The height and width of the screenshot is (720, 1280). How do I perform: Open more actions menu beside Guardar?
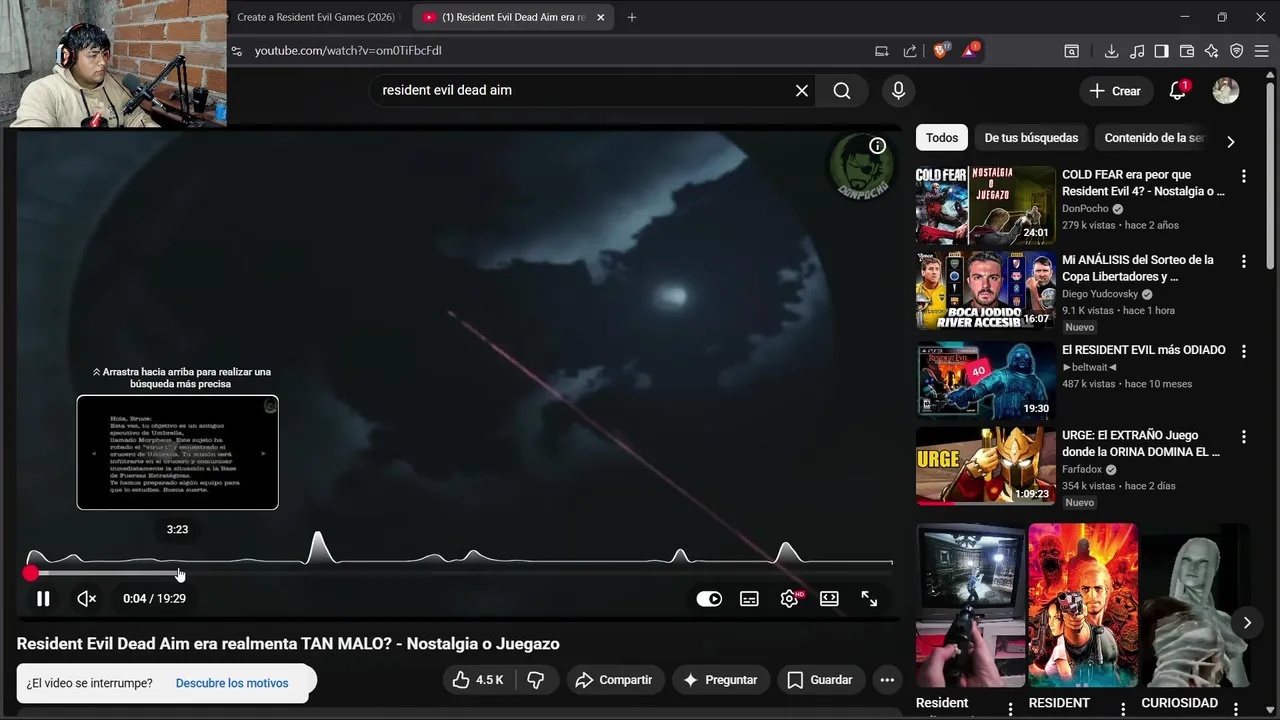coord(887,680)
